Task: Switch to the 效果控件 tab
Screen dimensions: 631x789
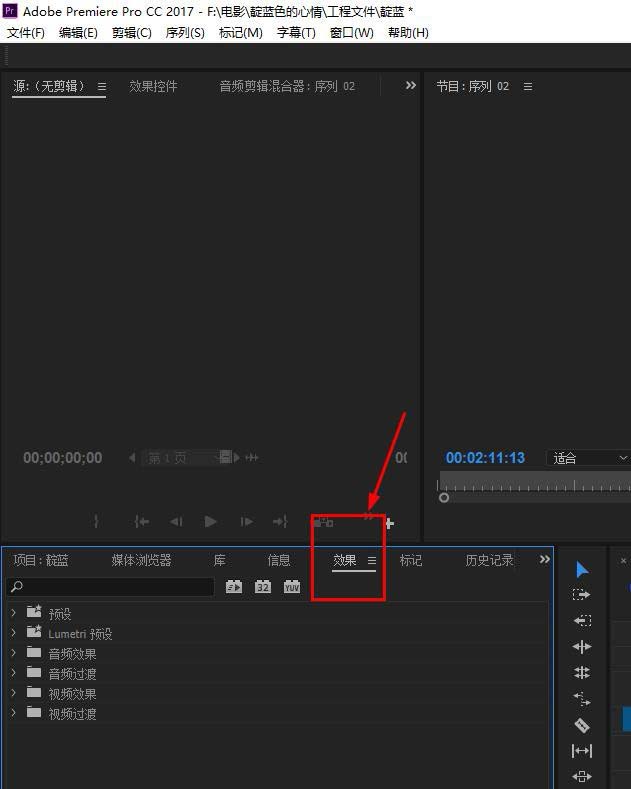Action: (153, 87)
